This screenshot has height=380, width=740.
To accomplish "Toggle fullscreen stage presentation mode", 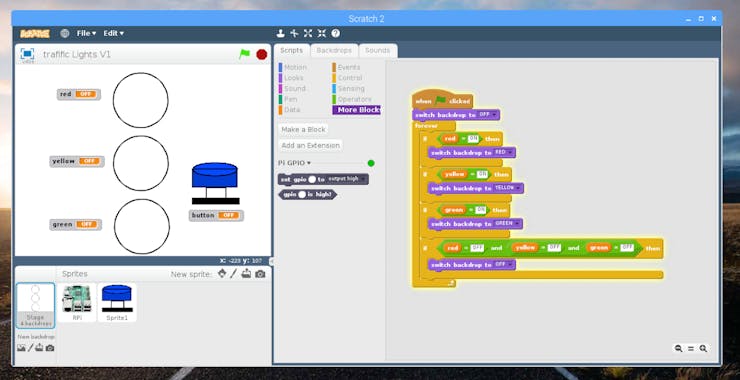I will (27, 54).
